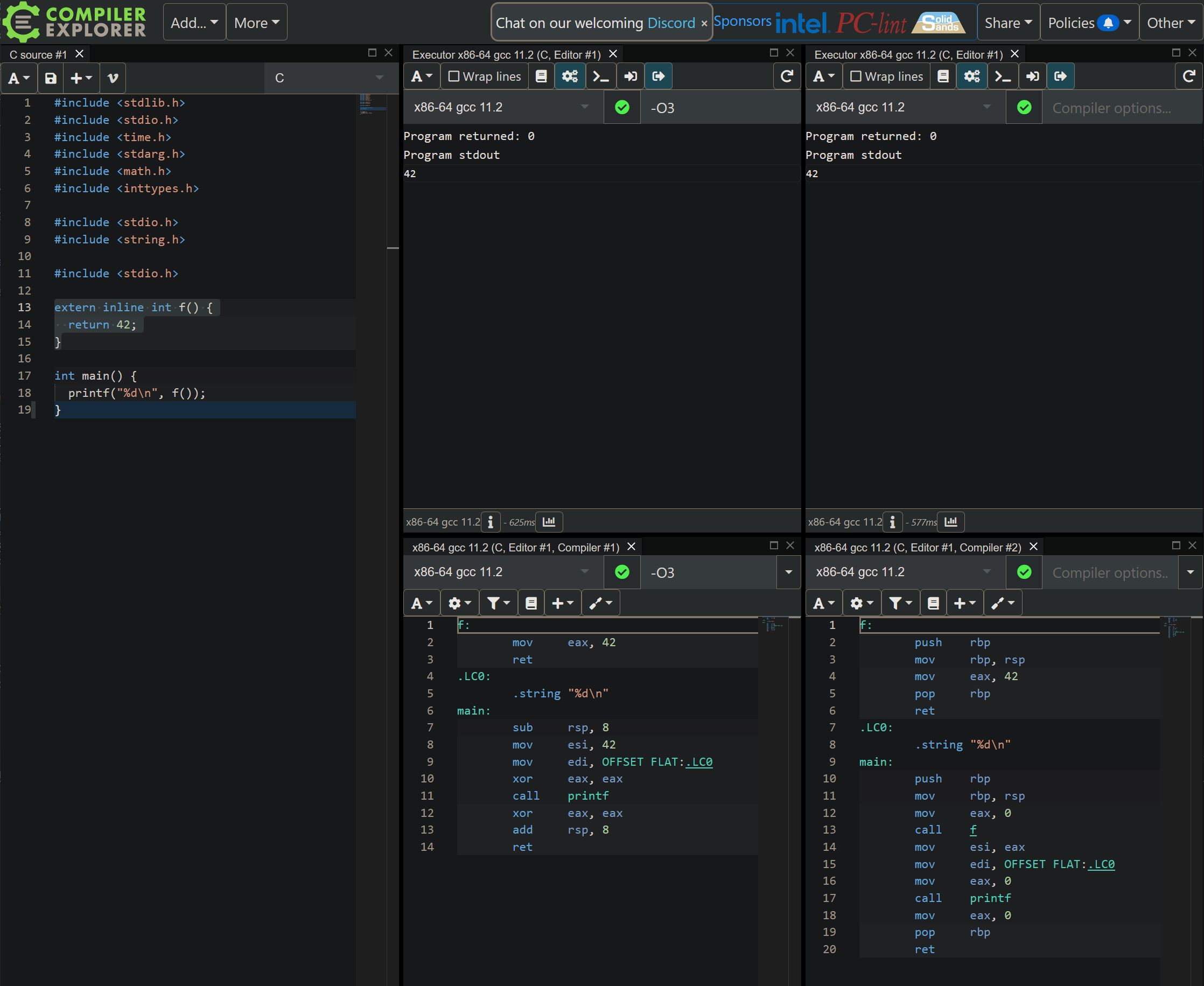Image resolution: width=1204 pixels, height=986 pixels.
Task: Edit -O3 options field in left executor
Action: (720, 108)
